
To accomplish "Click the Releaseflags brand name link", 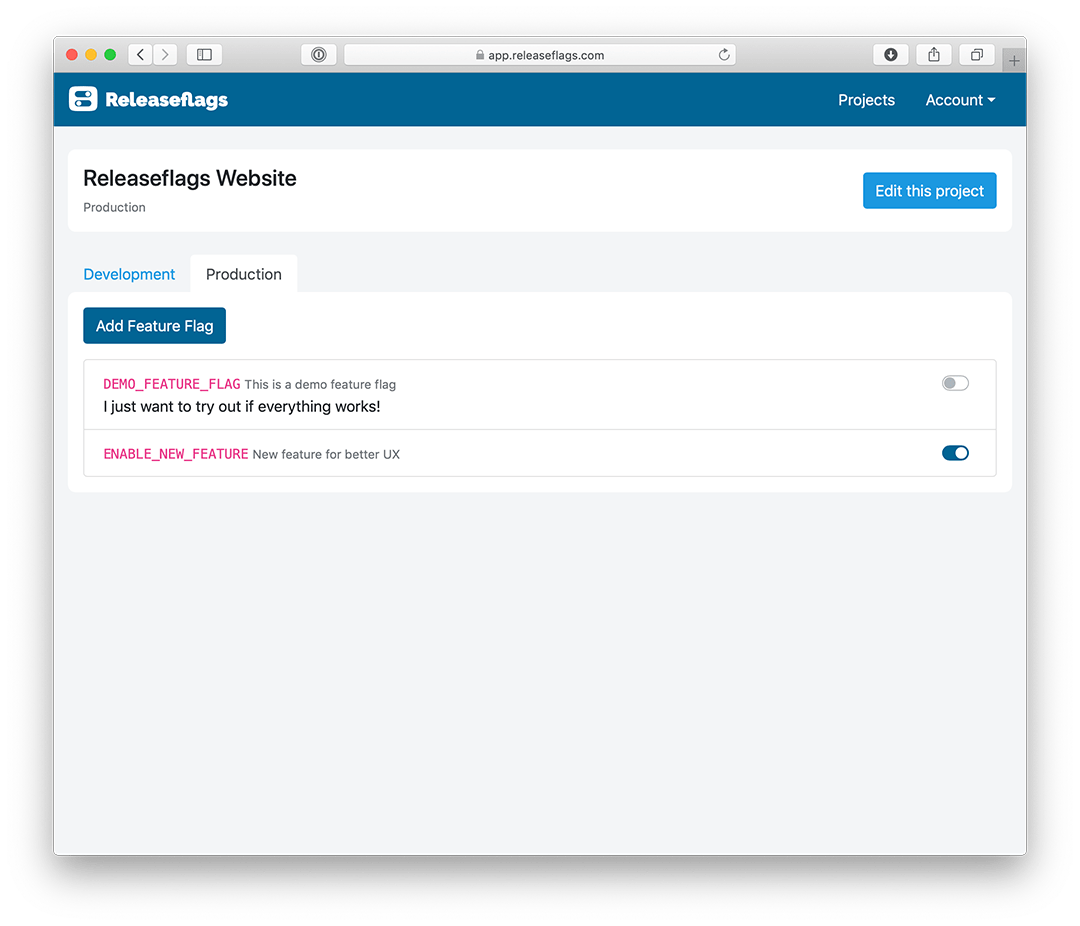I will 167,100.
